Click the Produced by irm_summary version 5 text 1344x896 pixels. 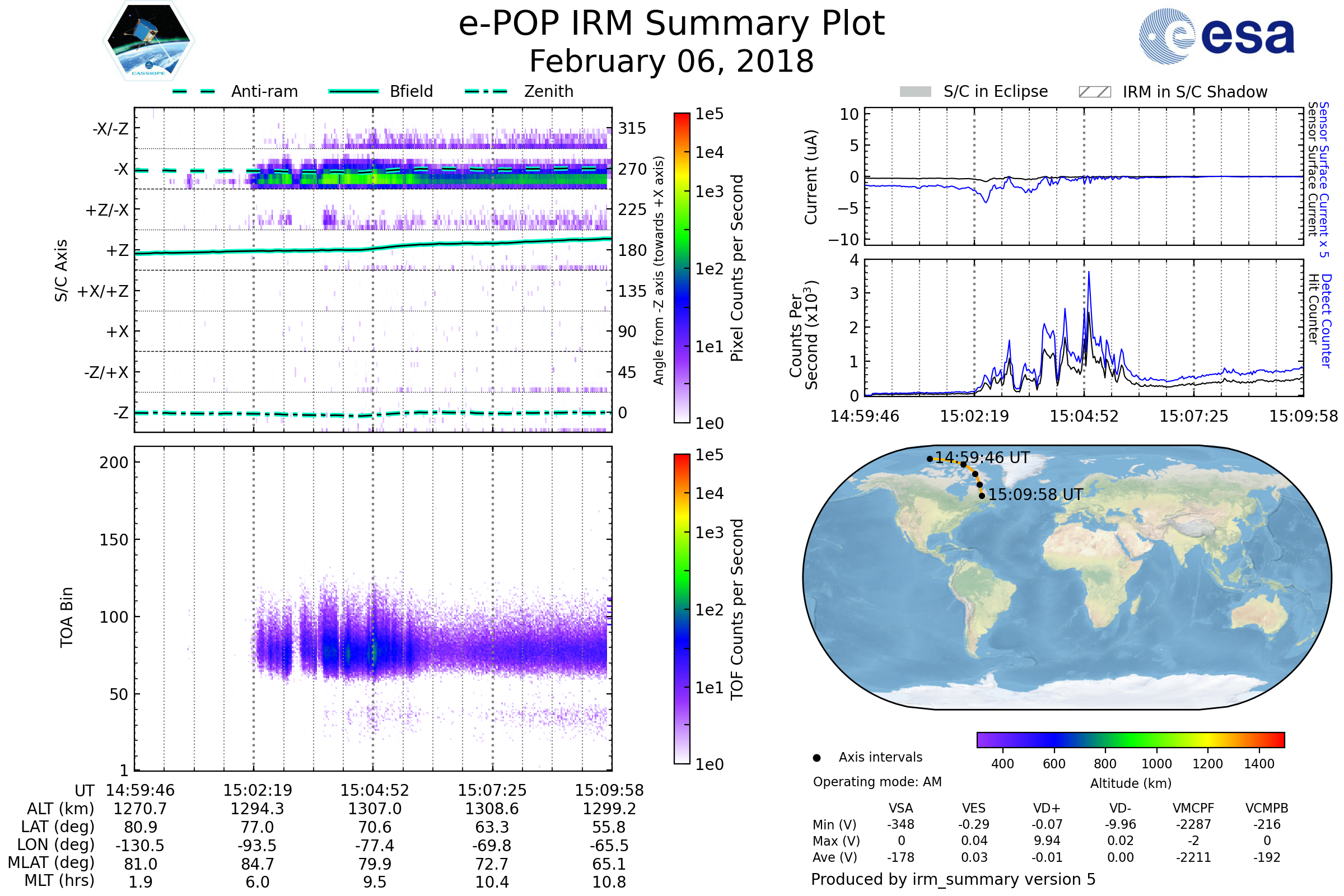953,879
